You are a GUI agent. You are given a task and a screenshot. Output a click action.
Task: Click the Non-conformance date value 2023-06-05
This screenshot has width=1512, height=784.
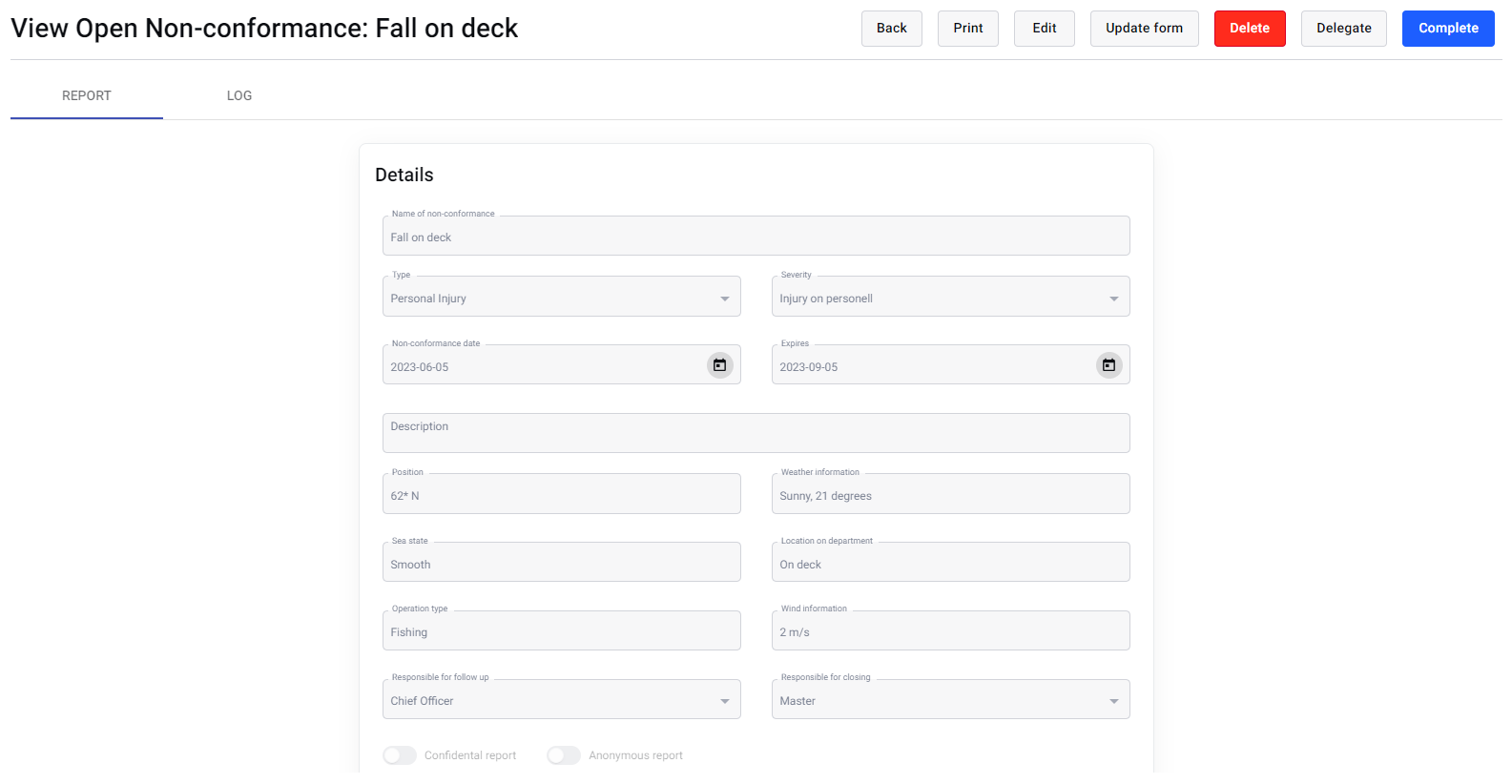420,367
